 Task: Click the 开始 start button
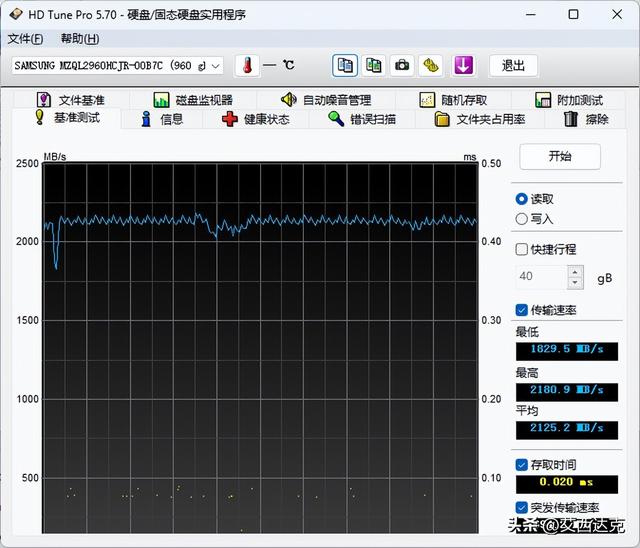point(560,156)
